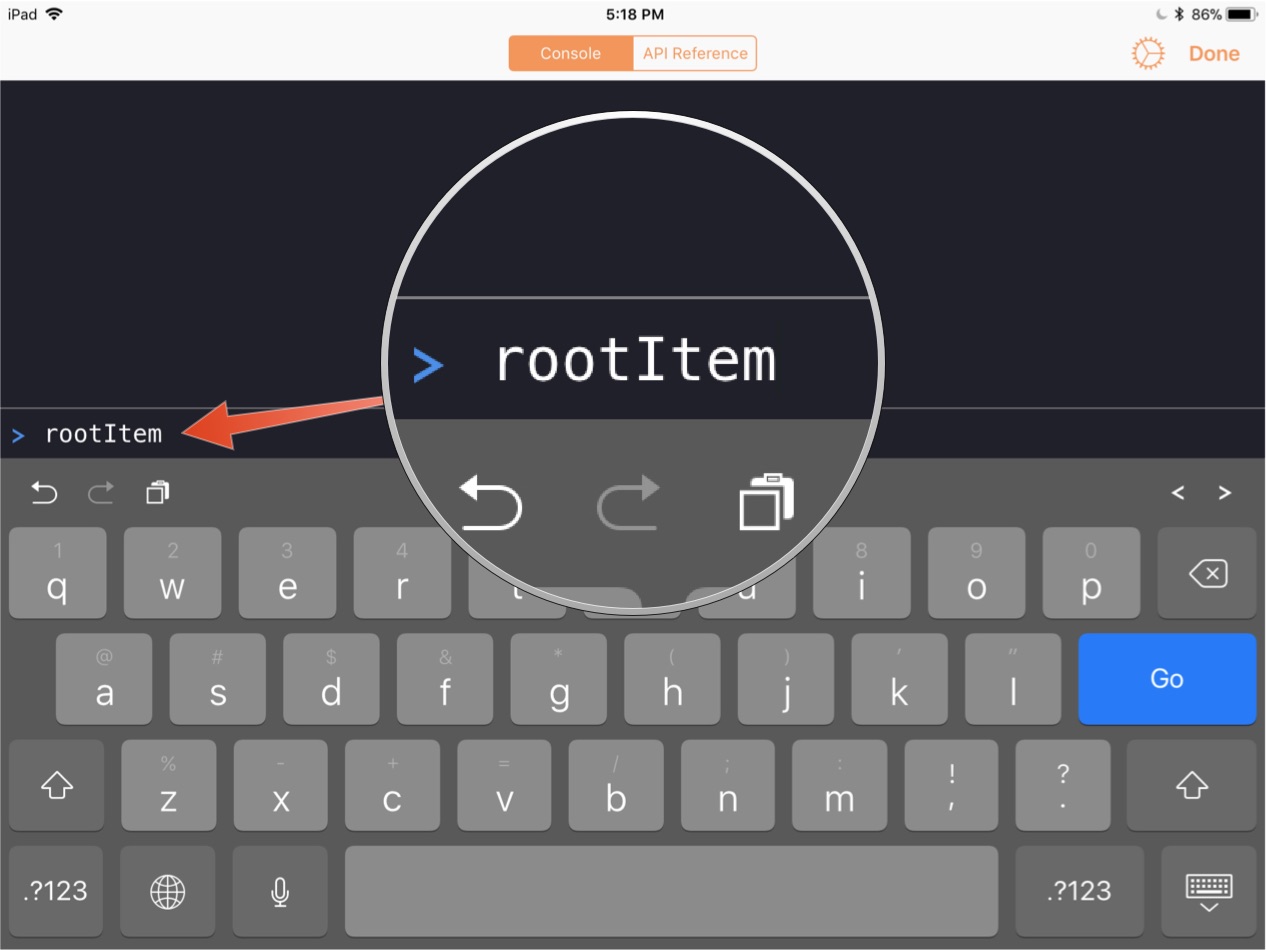Tap the undo arrow above the keyboard
Viewport: 1266px width, 950px height.
[44, 492]
